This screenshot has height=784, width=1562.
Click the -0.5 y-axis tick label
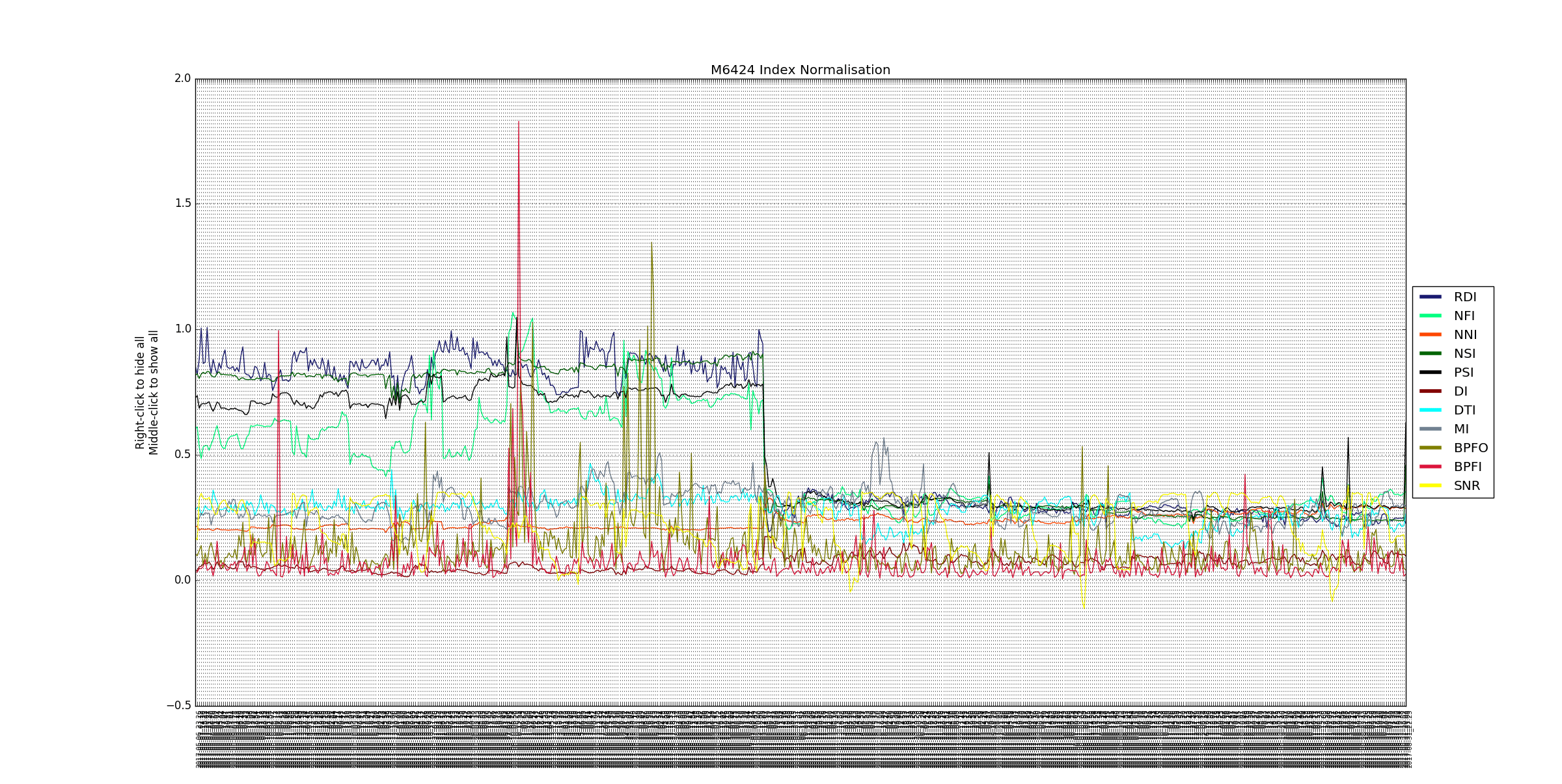pyautogui.click(x=179, y=705)
